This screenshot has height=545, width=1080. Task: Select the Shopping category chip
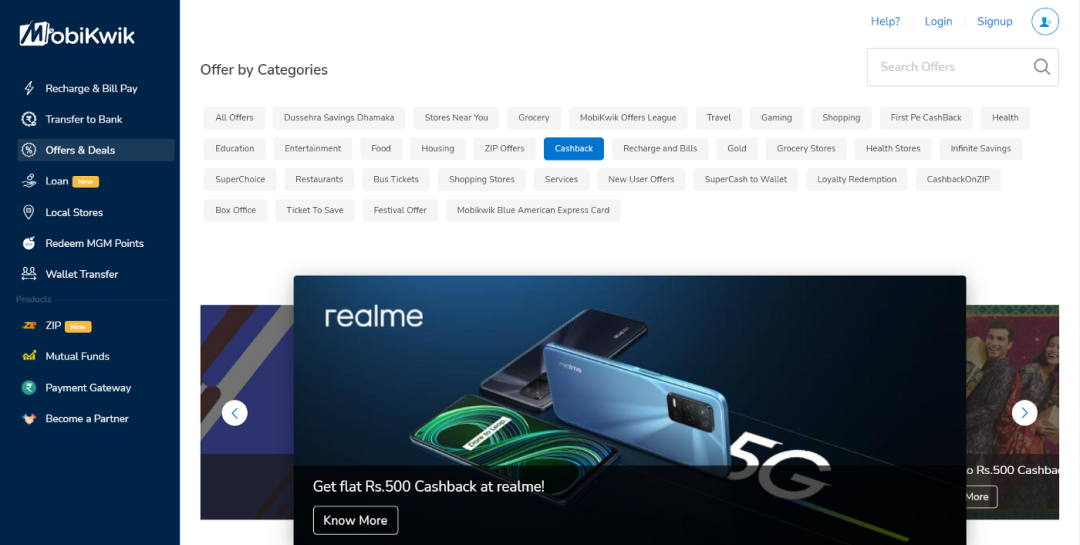pyautogui.click(x=841, y=118)
